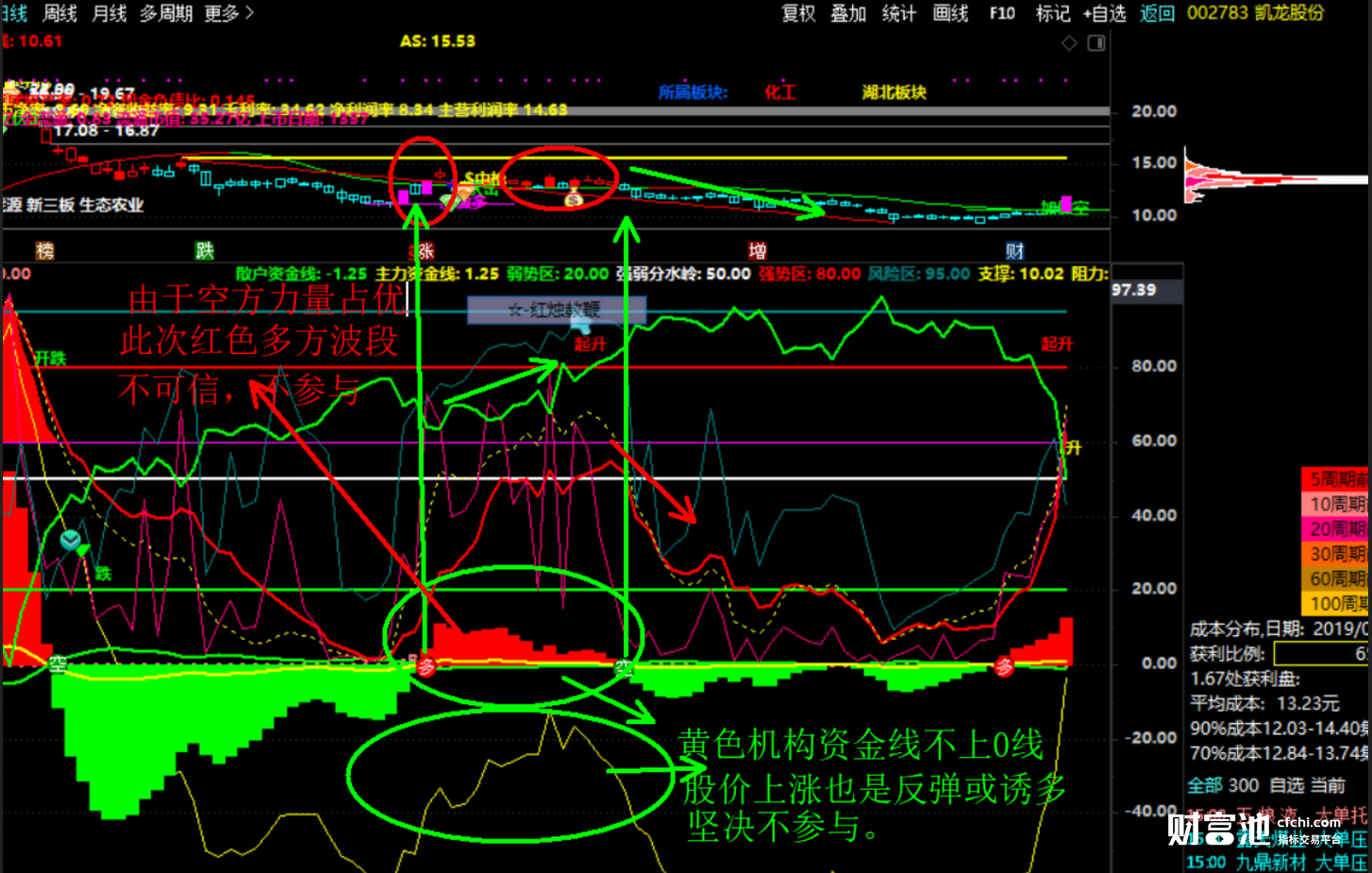Click the diamond icon above the price chart
This screenshot has height=873, width=1372.
pos(1069,42)
